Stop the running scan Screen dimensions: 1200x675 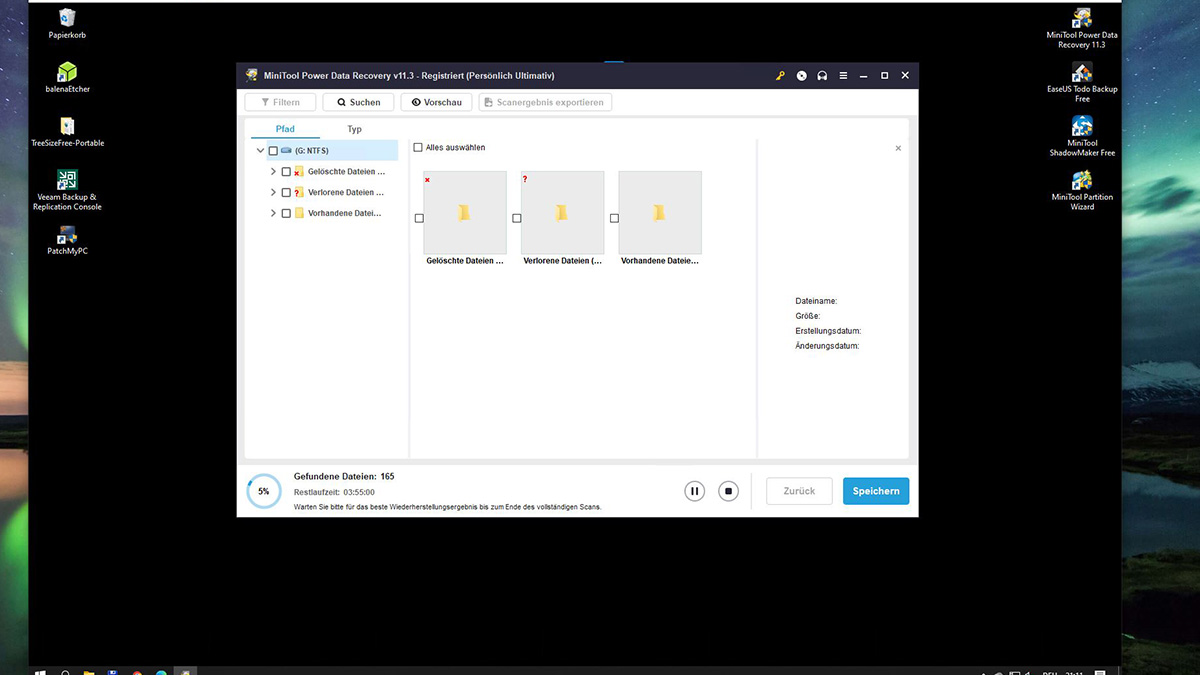[x=729, y=491]
